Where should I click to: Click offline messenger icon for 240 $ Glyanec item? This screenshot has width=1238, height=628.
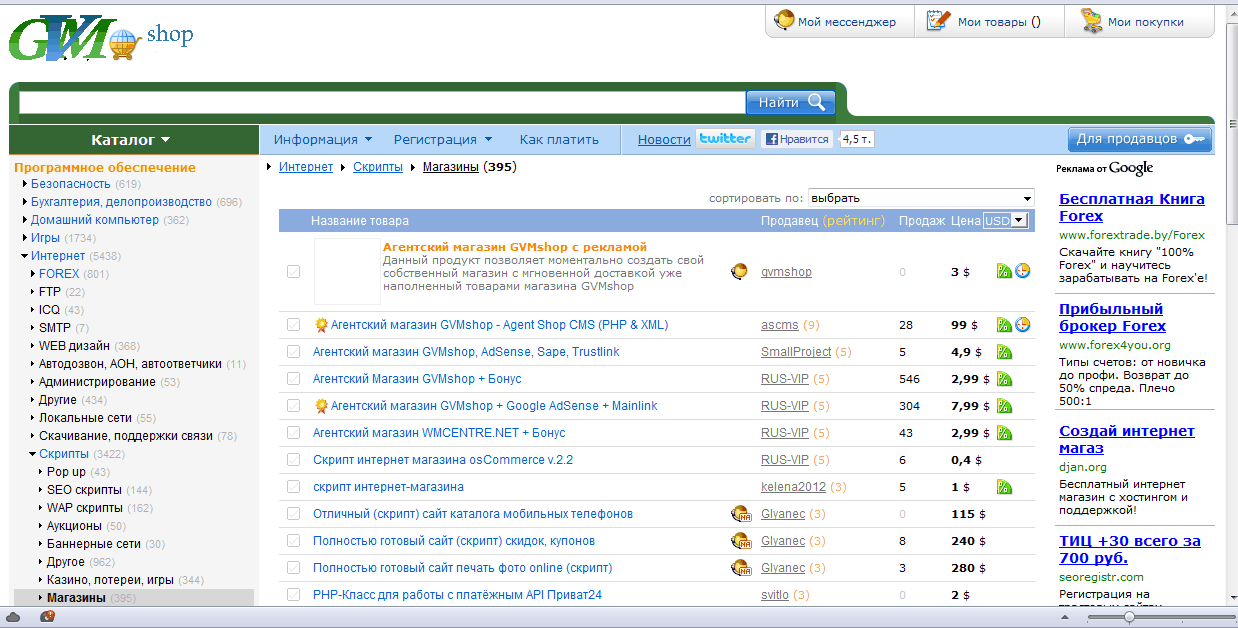(x=741, y=541)
